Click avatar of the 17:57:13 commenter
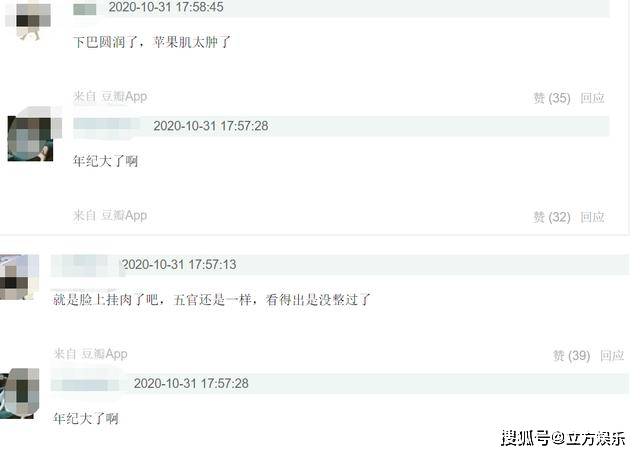This screenshot has height=455, width=640. tap(19, 277)
